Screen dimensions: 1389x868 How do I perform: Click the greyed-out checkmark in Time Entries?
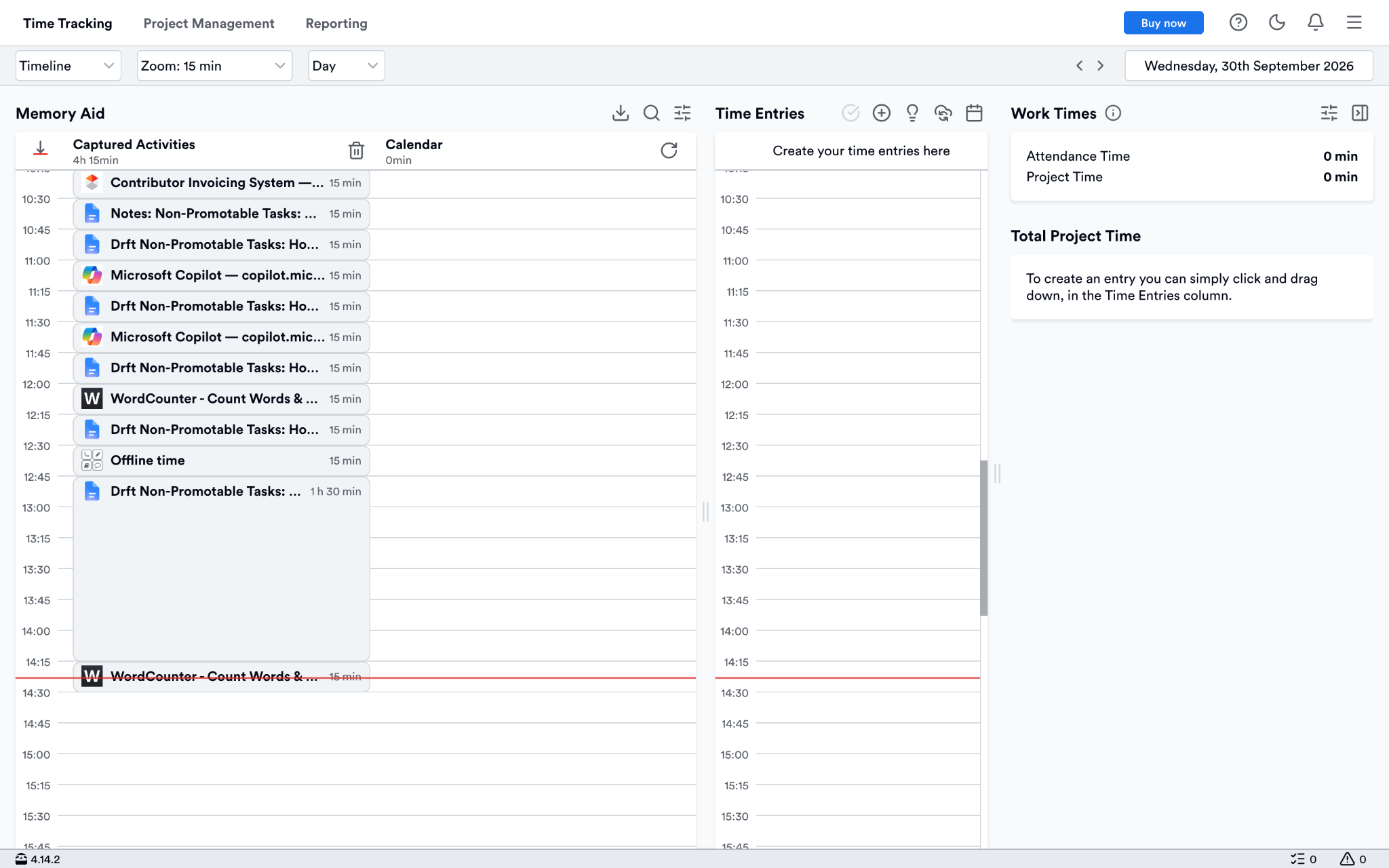pyautogui.click(x=850, y=113)
